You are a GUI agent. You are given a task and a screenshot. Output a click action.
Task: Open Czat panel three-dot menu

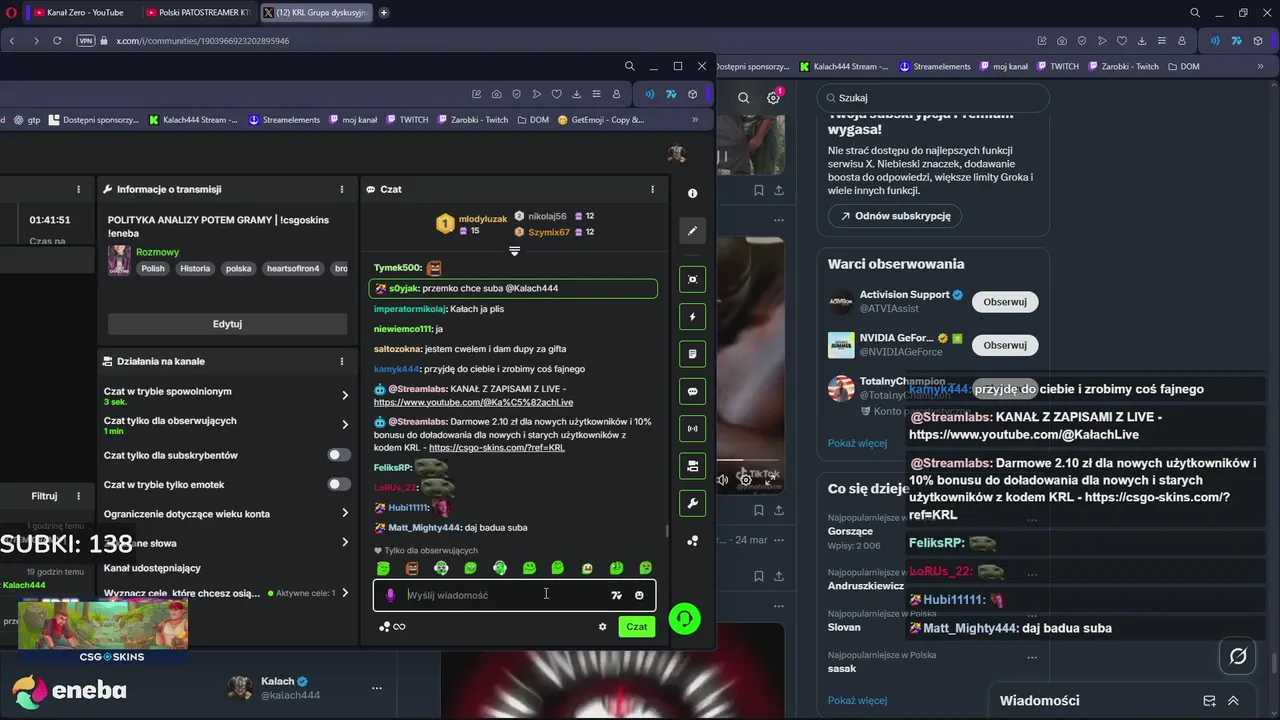[653, 189]
